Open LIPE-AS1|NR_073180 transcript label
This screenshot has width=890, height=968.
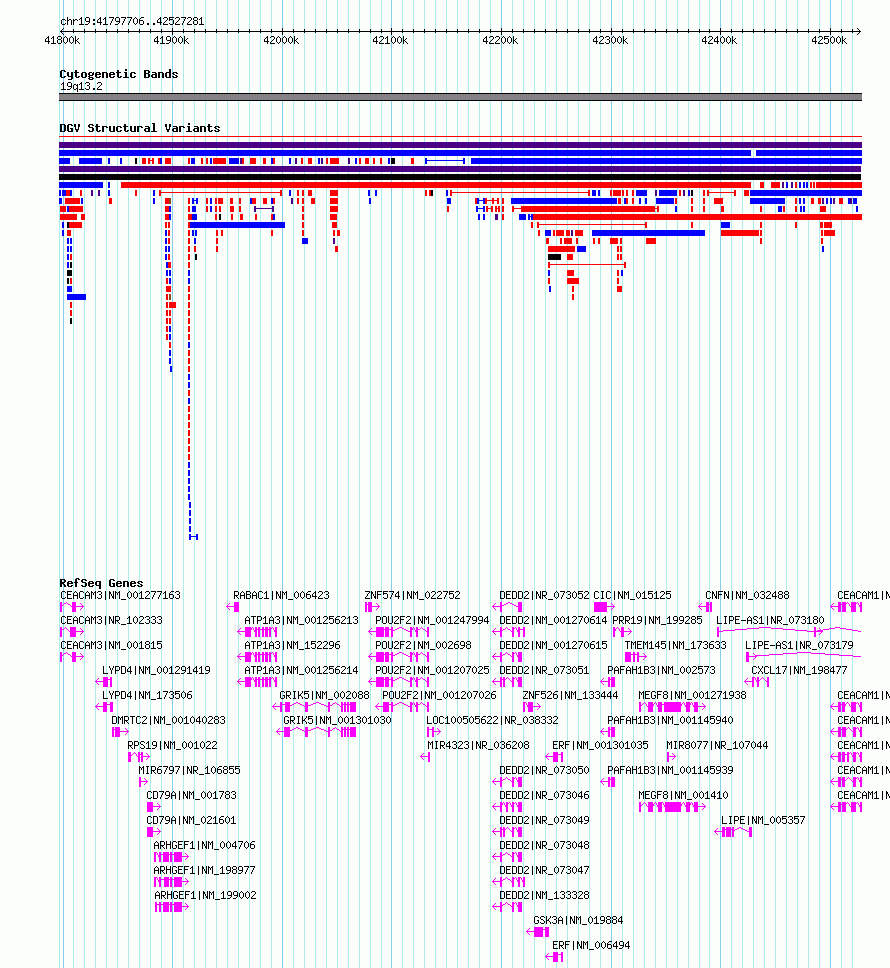click(x=770, y=620)
